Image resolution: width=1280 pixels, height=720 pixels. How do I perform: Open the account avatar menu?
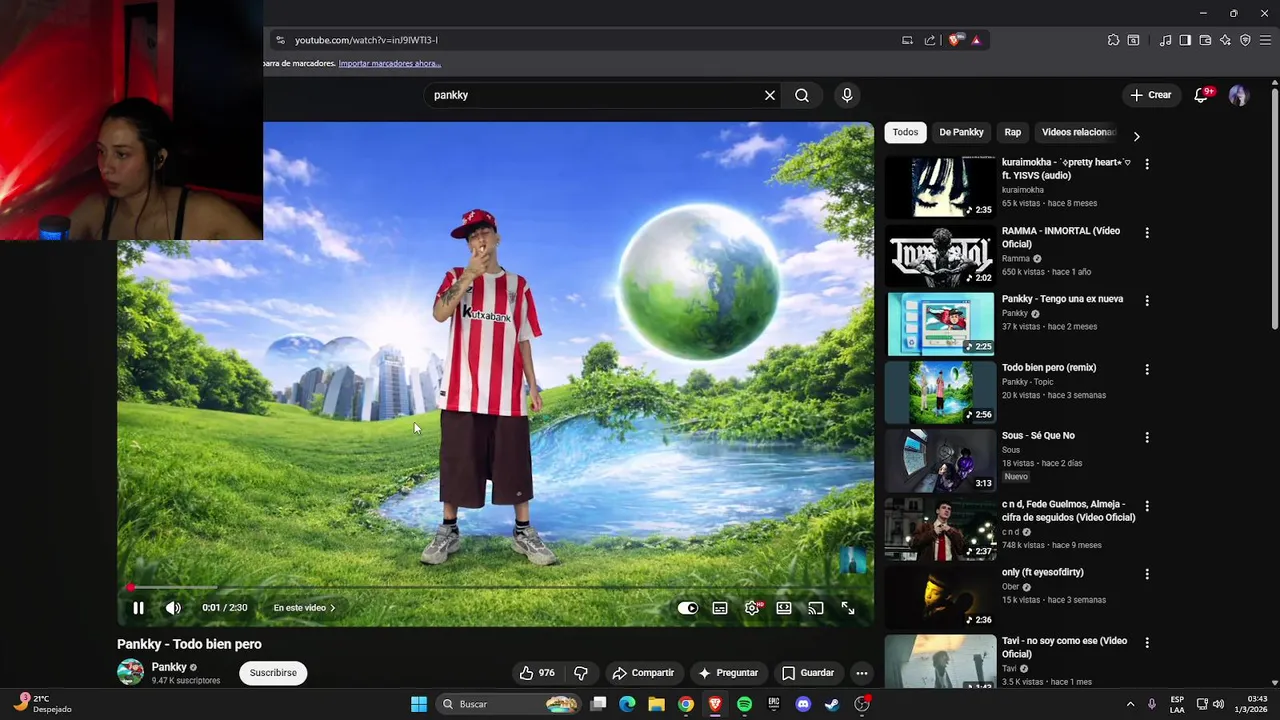pyautogui.click(x=1238, y=95)
